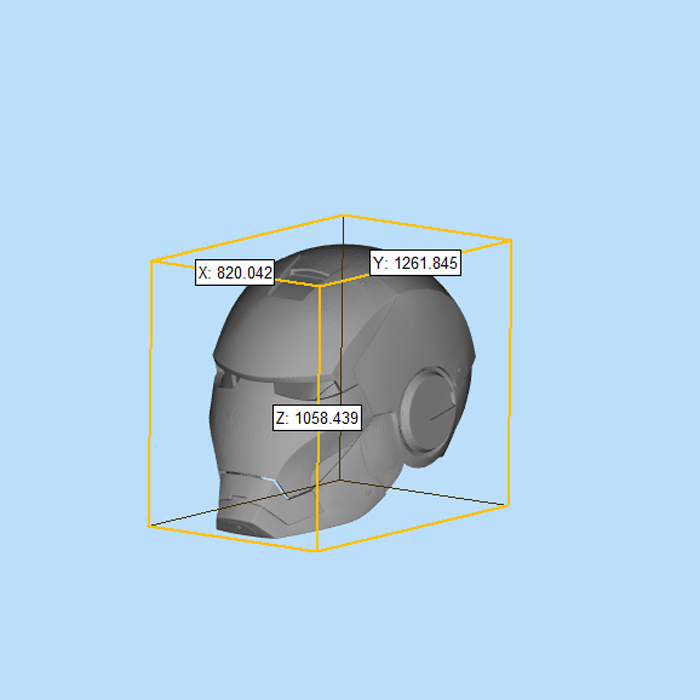Click the helmet's dark eye slit

248,381
